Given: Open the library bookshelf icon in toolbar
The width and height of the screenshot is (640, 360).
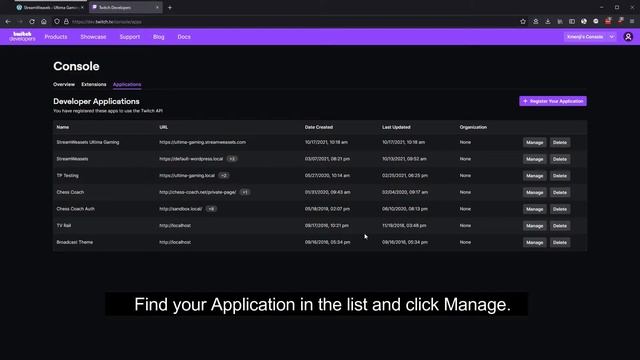Looking at the screenshot, I should point(560,21).
